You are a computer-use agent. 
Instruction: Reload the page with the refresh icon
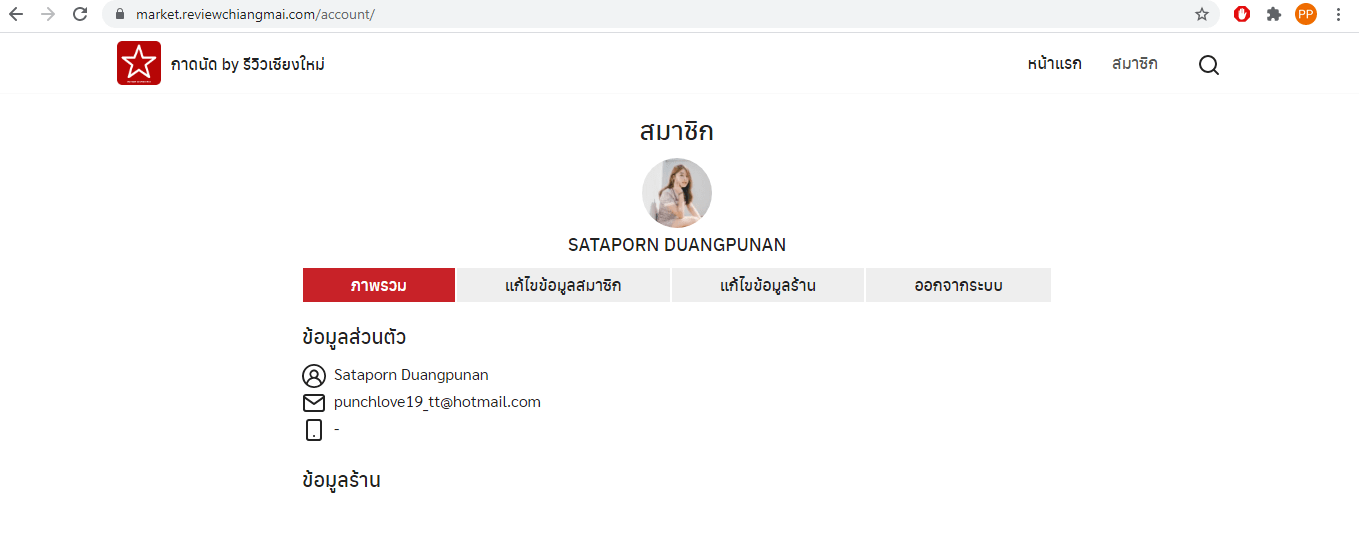click(80, 14)
